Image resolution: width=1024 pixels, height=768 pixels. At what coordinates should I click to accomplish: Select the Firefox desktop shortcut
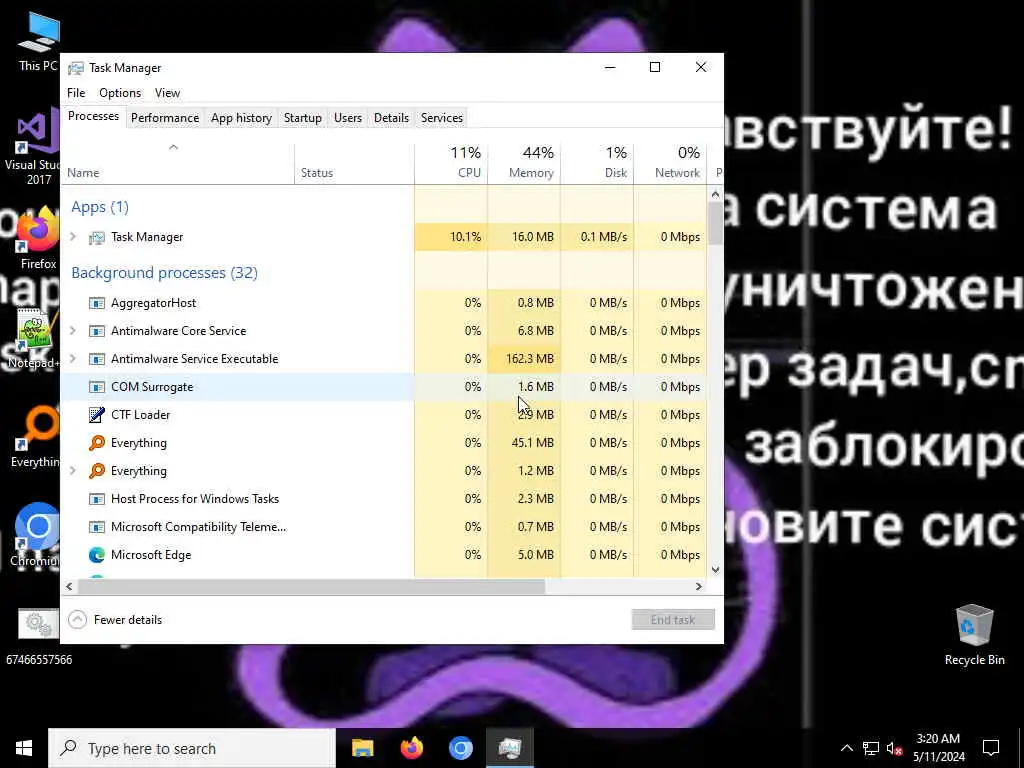point(38,239)
